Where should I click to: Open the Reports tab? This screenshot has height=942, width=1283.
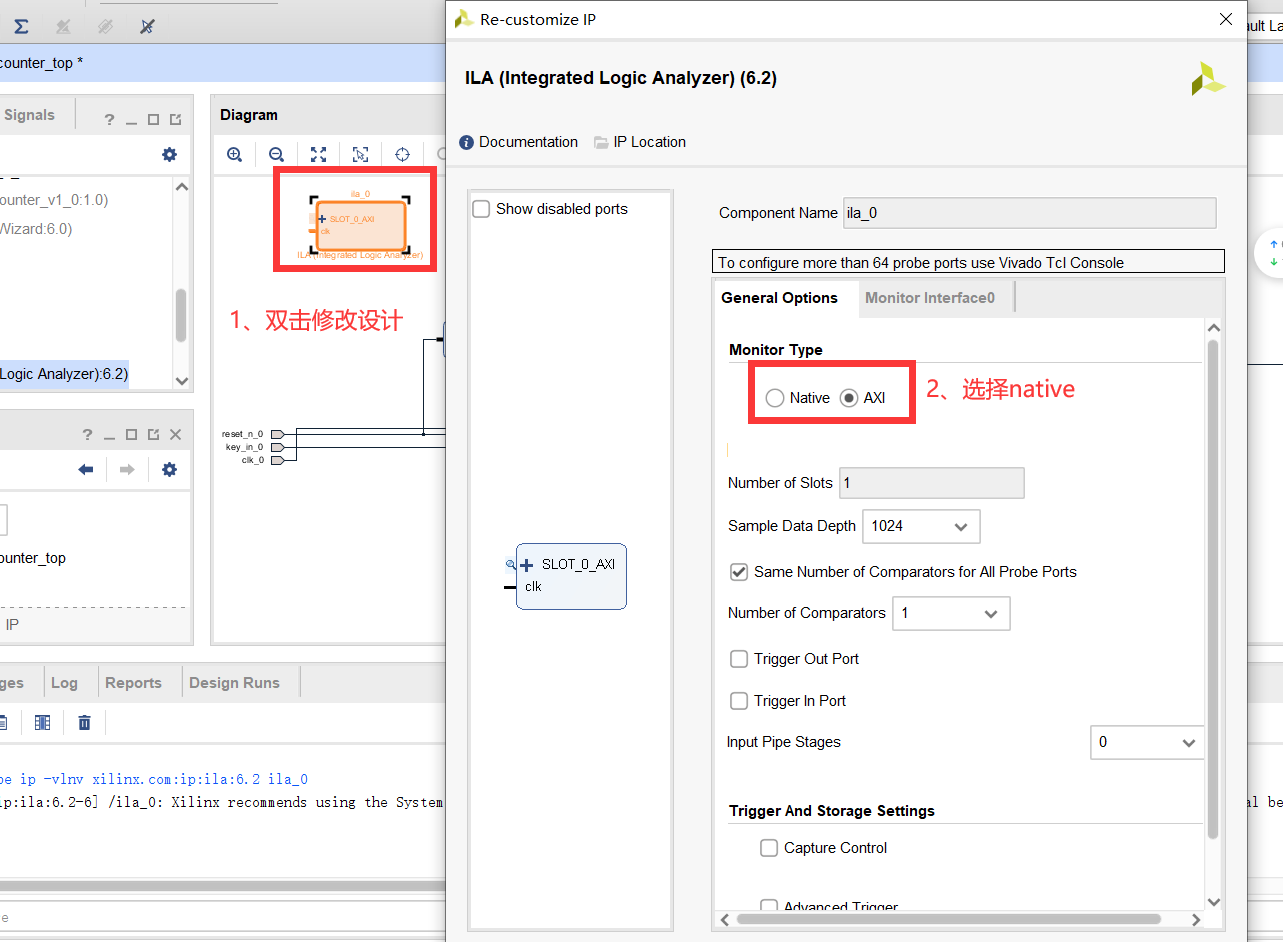coord(133,683)
